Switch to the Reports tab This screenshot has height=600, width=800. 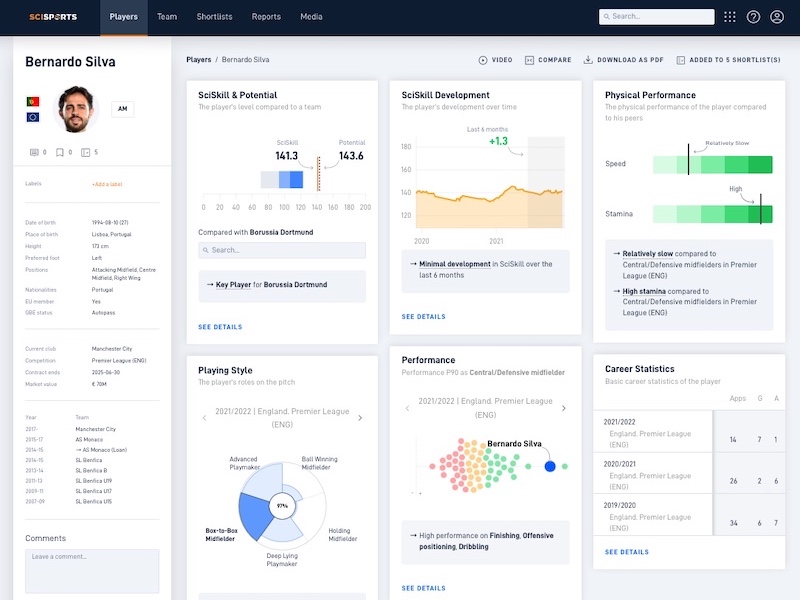click(266, 17)
